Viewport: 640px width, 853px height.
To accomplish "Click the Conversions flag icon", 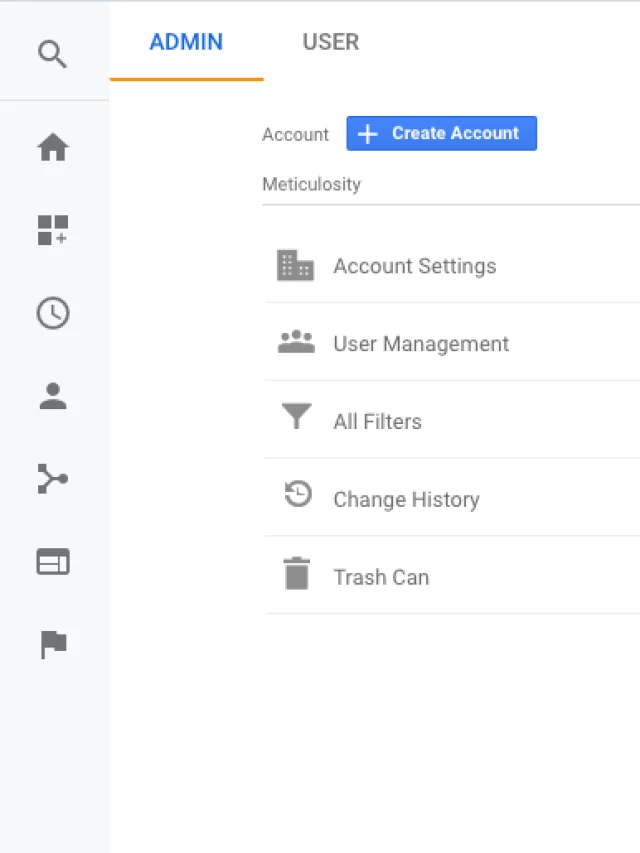I will pyautogui.click(x=53, y=645).
